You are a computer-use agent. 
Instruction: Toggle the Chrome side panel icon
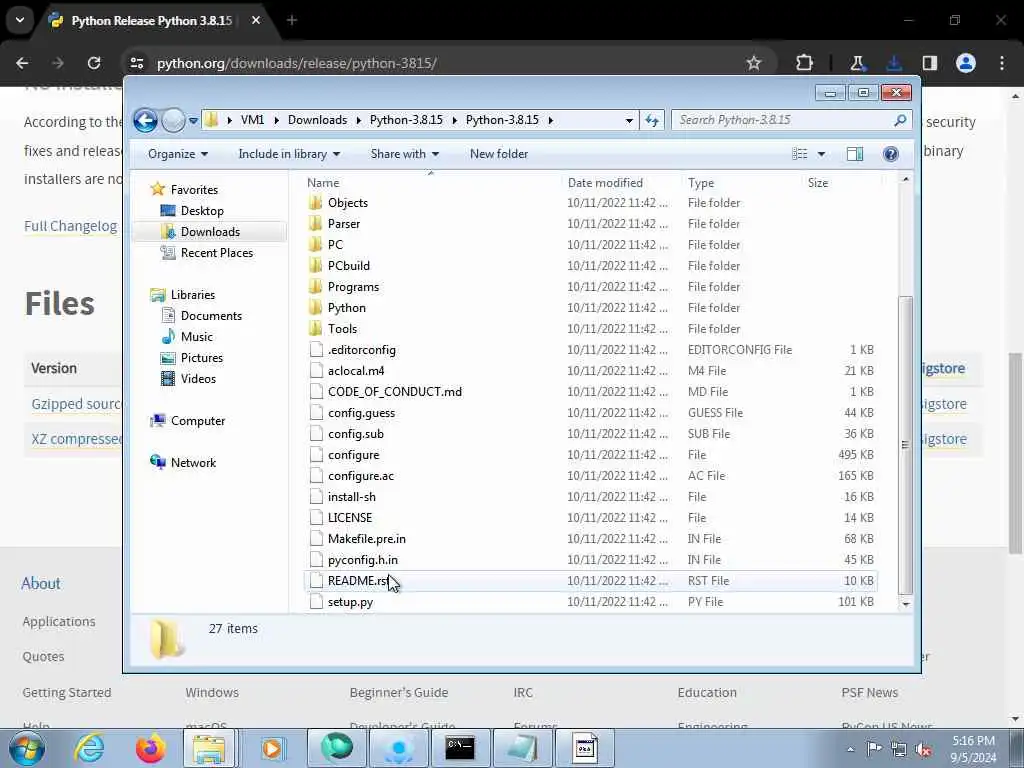click(929, 63)
